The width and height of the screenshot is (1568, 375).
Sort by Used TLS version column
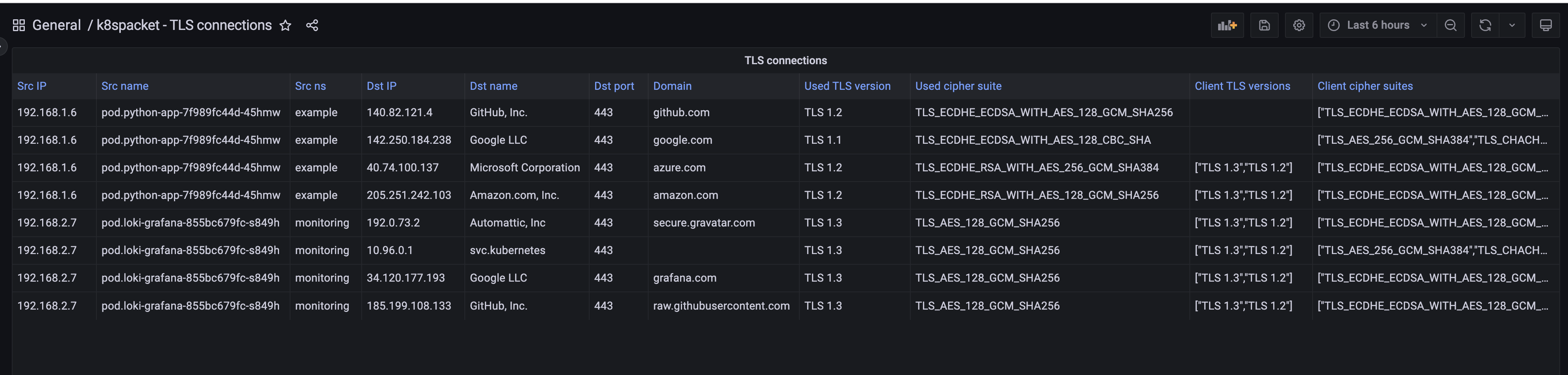tap(847, 86)
